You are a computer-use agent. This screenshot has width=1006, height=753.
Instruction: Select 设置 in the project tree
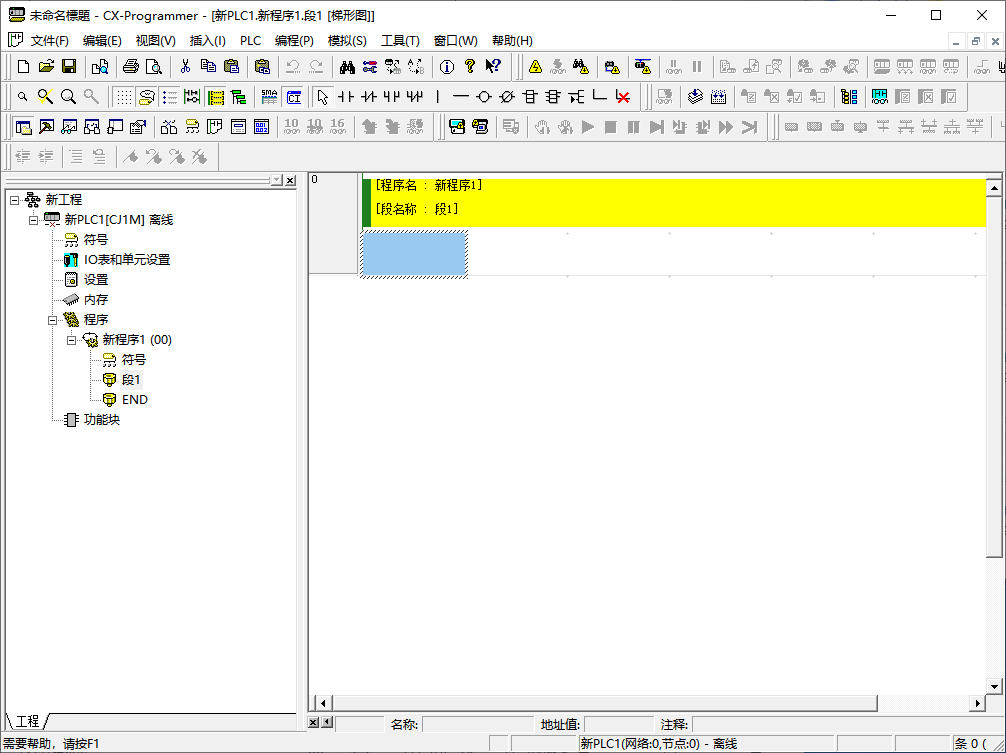pos(96,280)
